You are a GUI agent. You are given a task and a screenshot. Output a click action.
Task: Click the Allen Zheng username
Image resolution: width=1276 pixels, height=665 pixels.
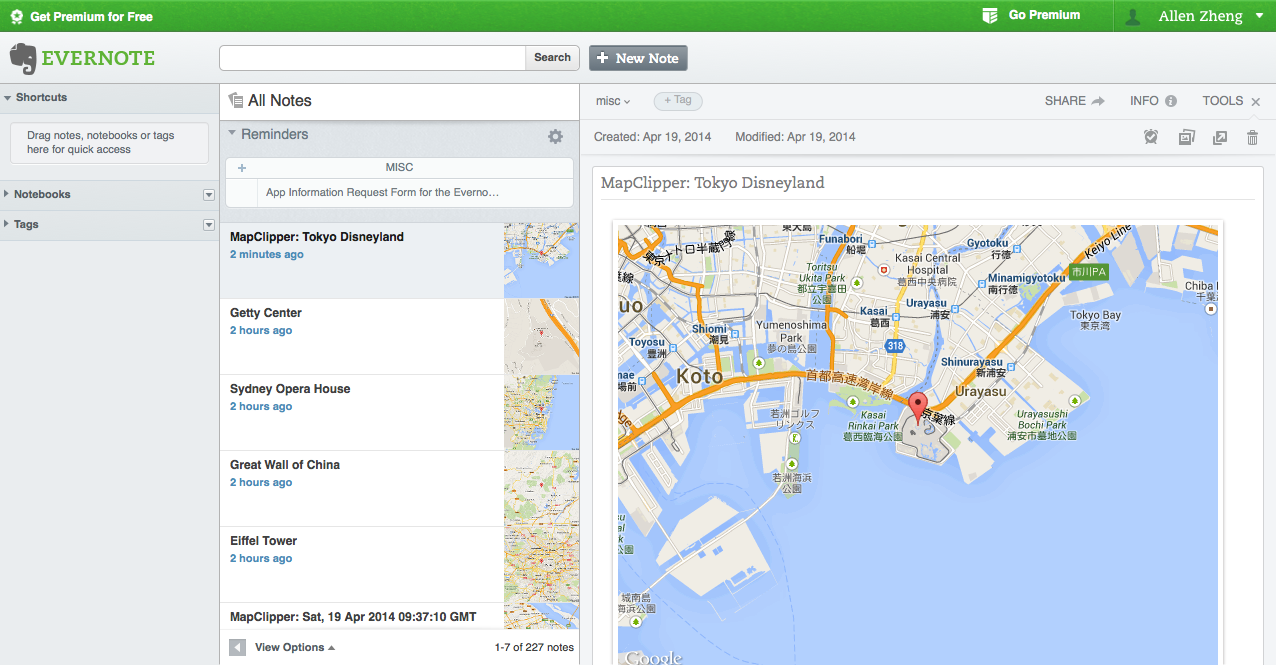(1200, 16)
